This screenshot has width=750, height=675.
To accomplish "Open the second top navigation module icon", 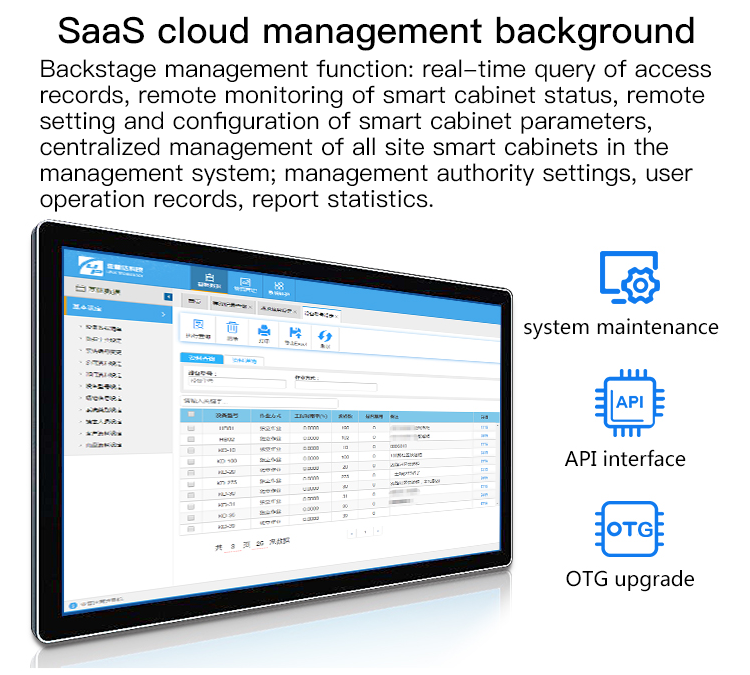I will click(245, 283).
